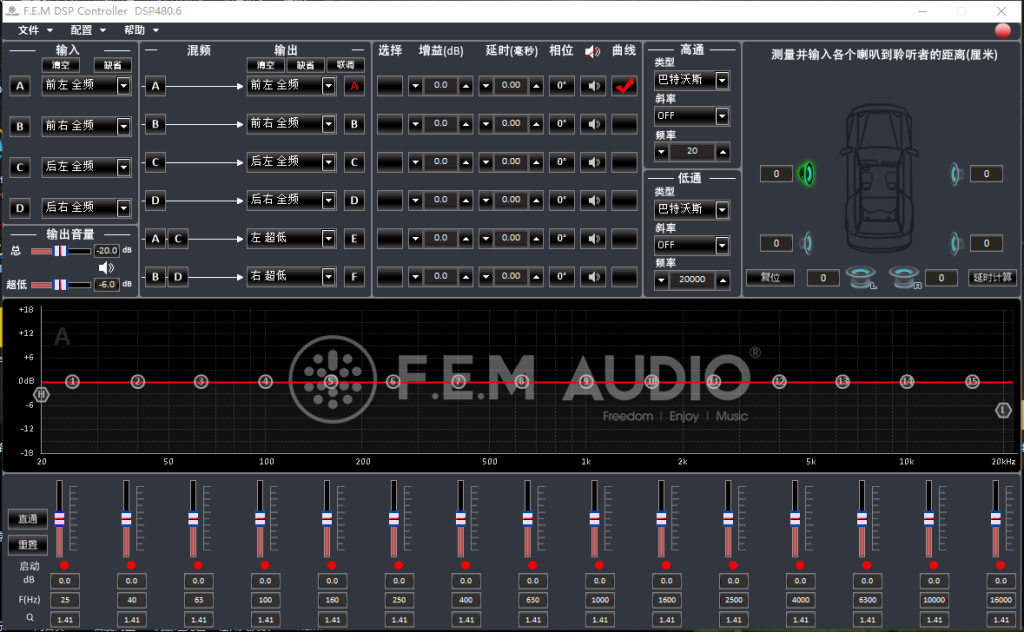Select EQ node 15 on the curve
1024x632 pixels.
tap(972, 381)
